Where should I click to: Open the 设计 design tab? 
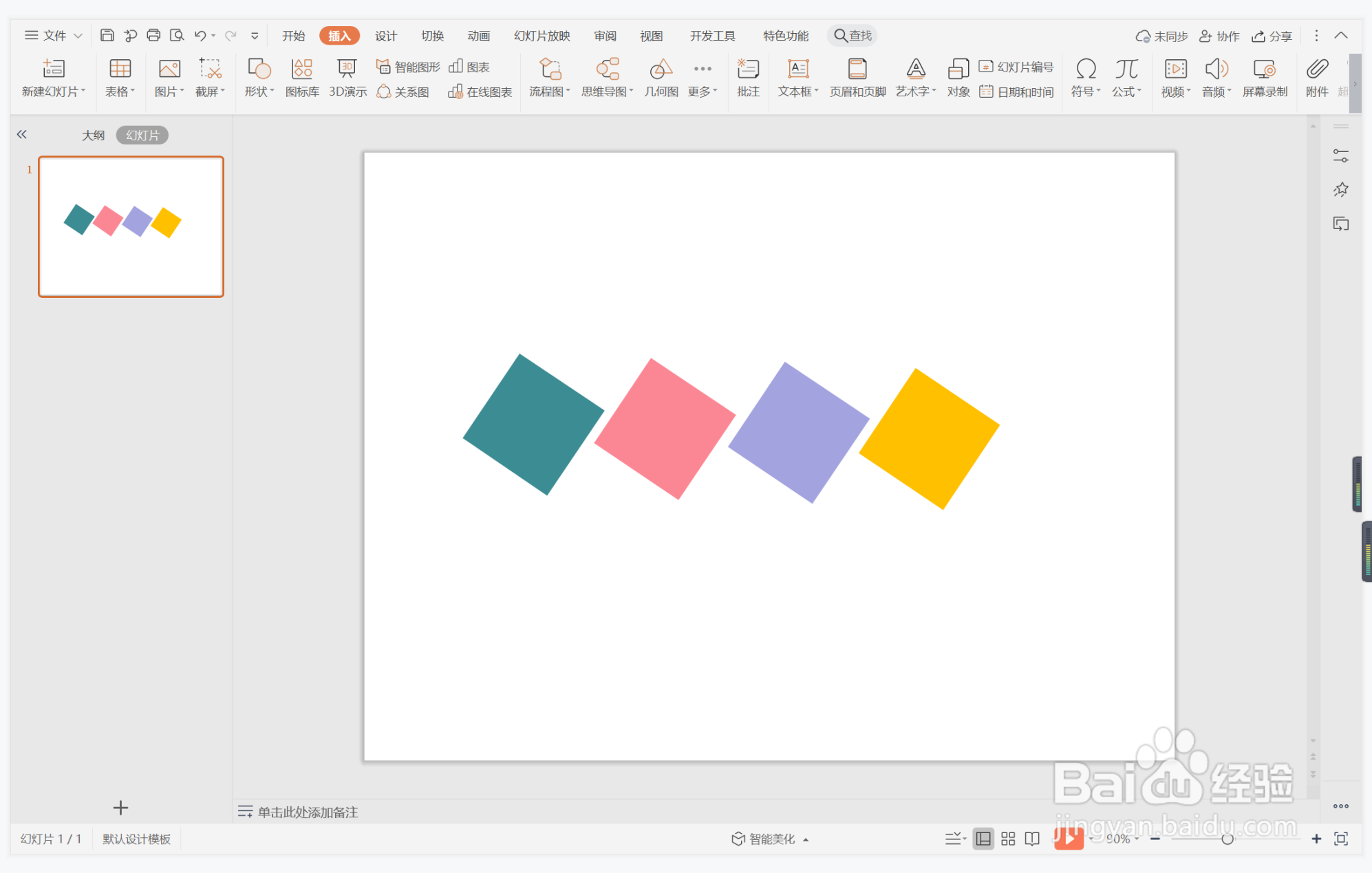coord(385,36)
